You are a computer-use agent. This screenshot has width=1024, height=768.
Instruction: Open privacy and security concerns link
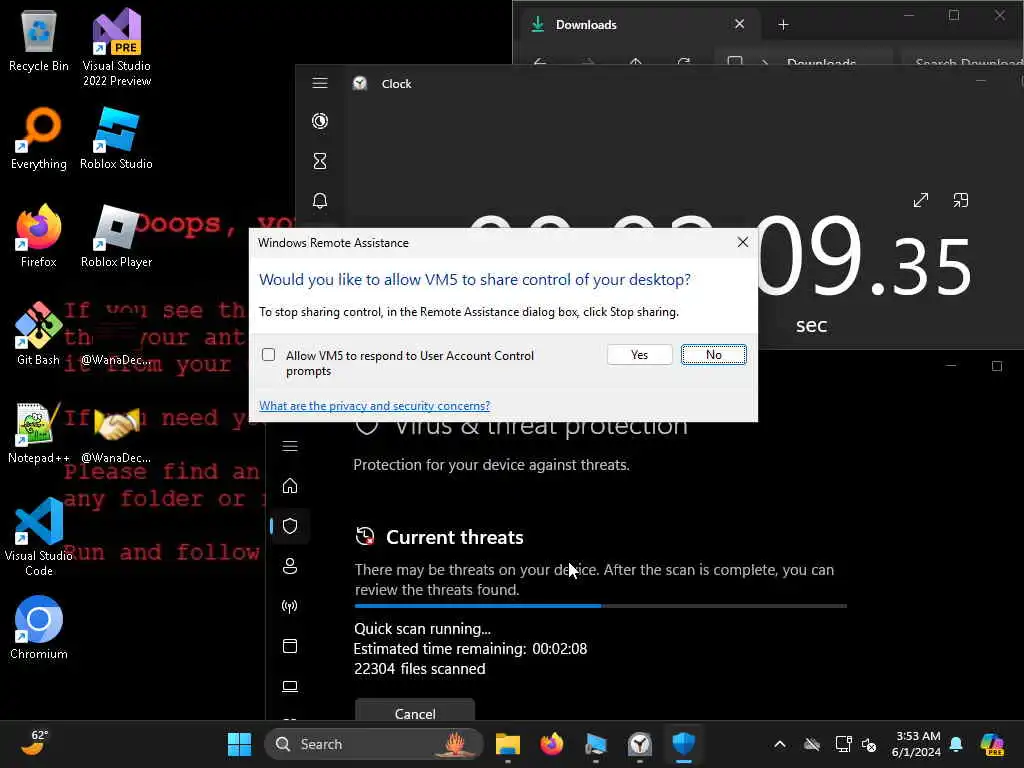coord(374,406)
